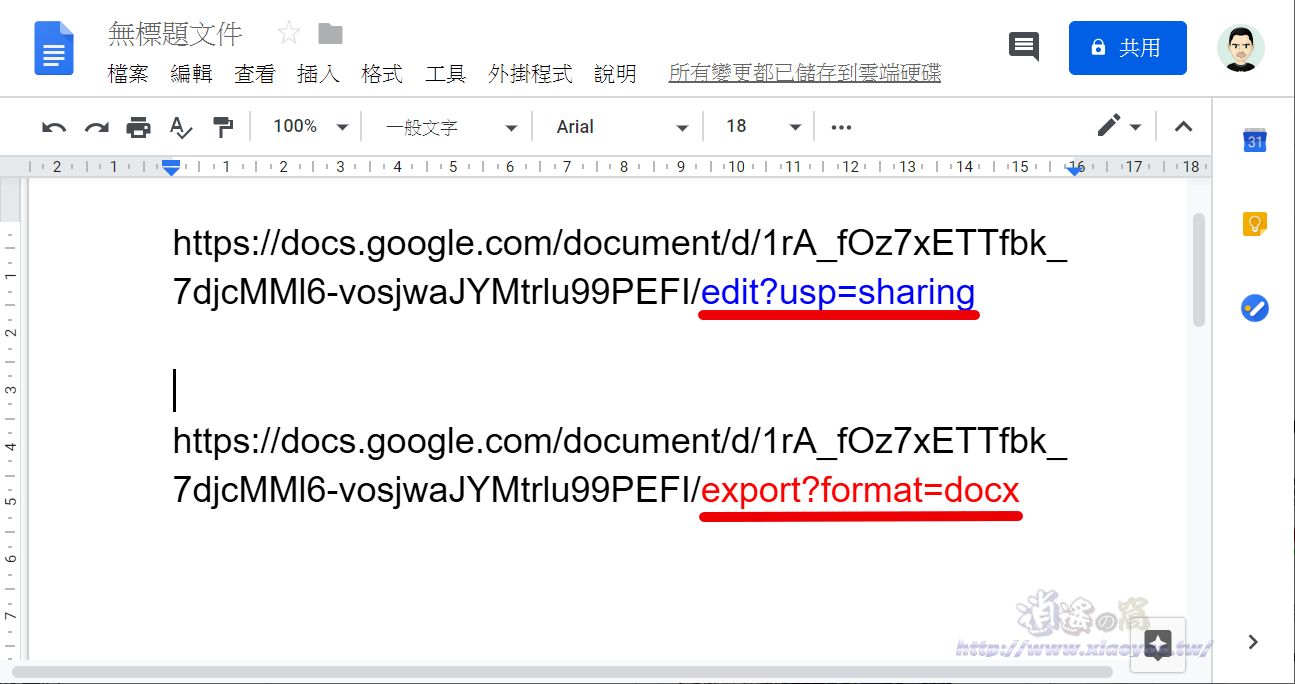Open the 說明 menu
Screen dimensions: 1295x684
point(615,74)
